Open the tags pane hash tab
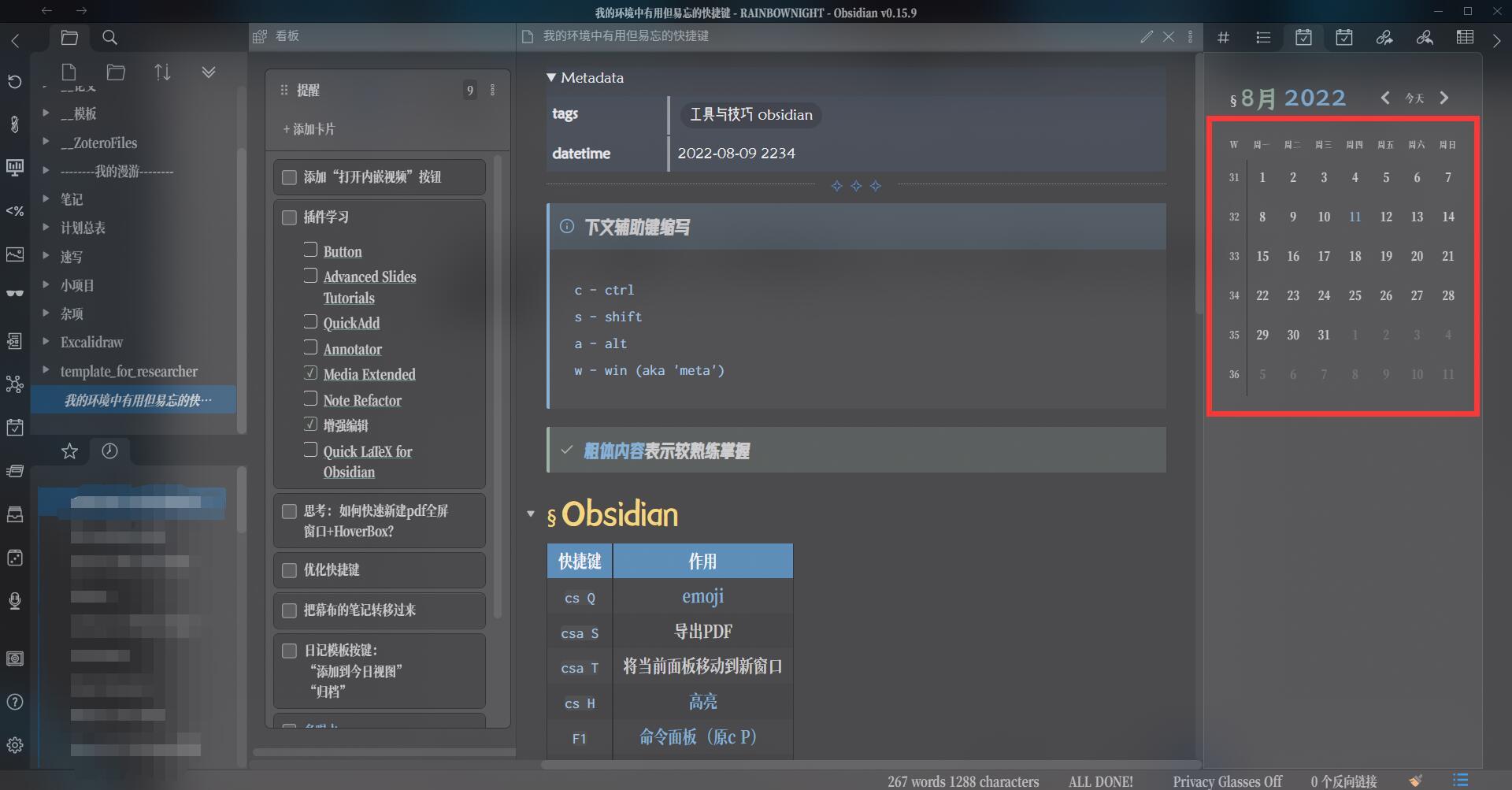This screenshot has width=1512, height=790. tap(1223, 37)
